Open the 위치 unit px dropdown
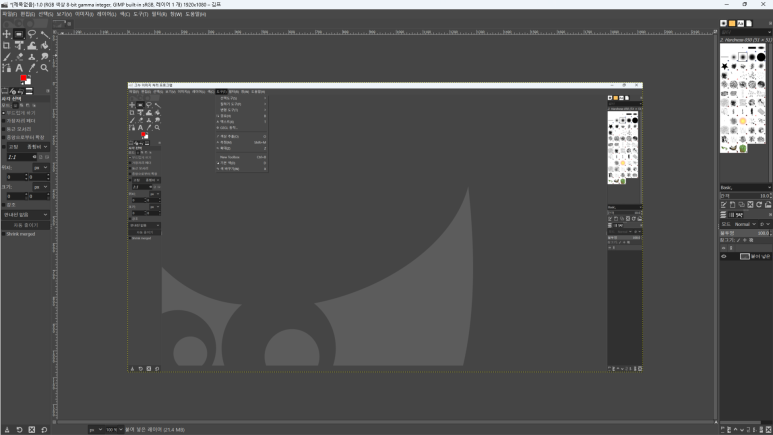 [x=41, y=168]
